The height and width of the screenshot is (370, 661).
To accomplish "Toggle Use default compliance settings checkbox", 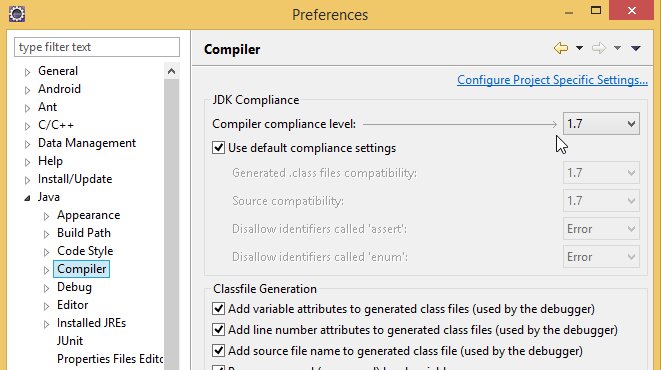I will click(218, 148).
